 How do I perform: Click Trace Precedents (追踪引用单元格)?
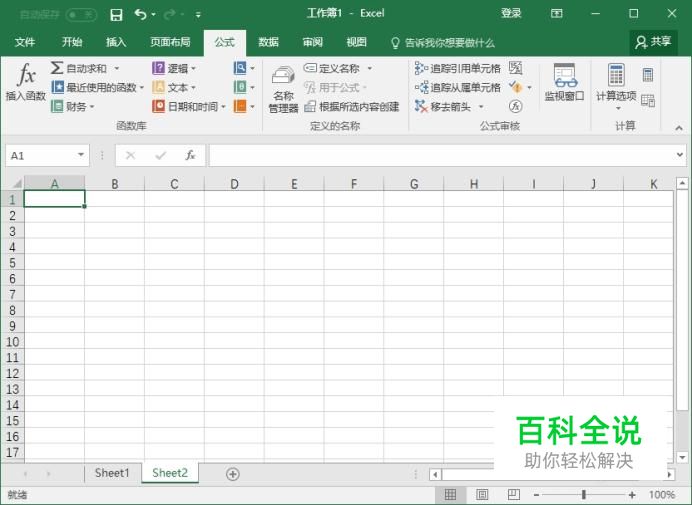(x=458, y=68)
